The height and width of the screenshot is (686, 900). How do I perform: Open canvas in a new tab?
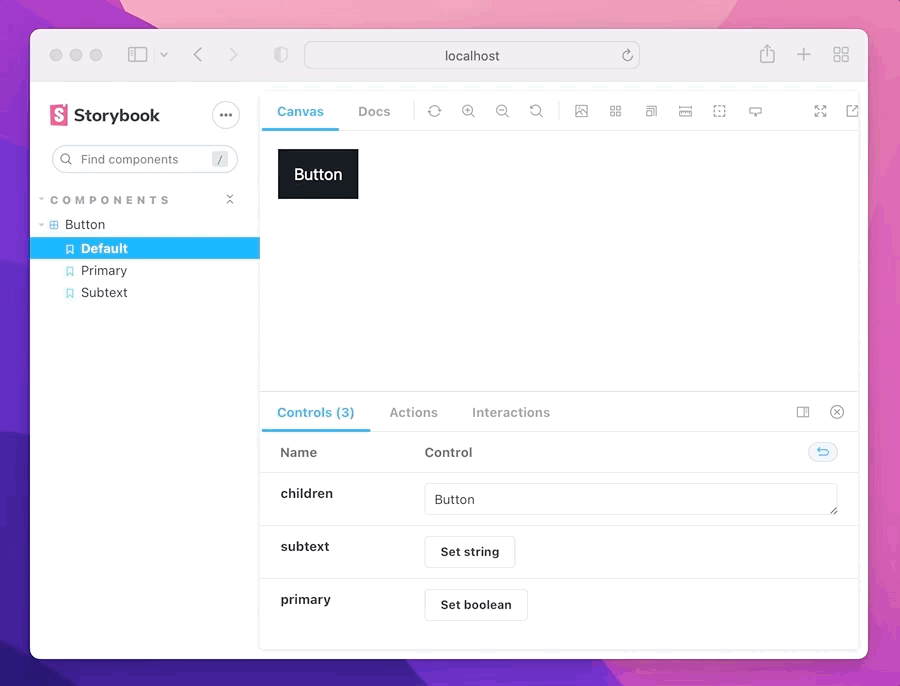(852, 111)
